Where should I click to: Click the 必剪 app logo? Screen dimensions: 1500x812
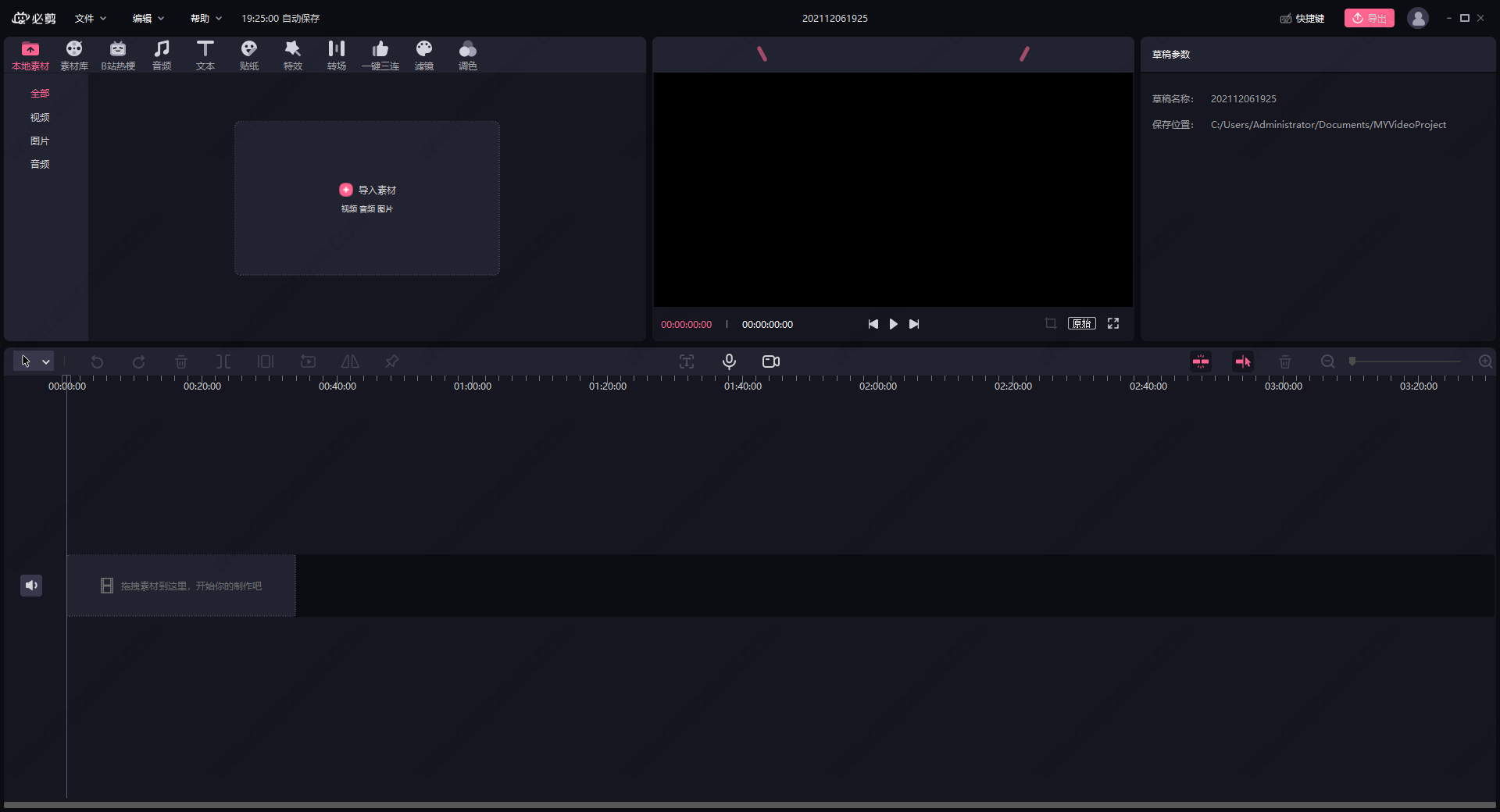pos(34,18)
